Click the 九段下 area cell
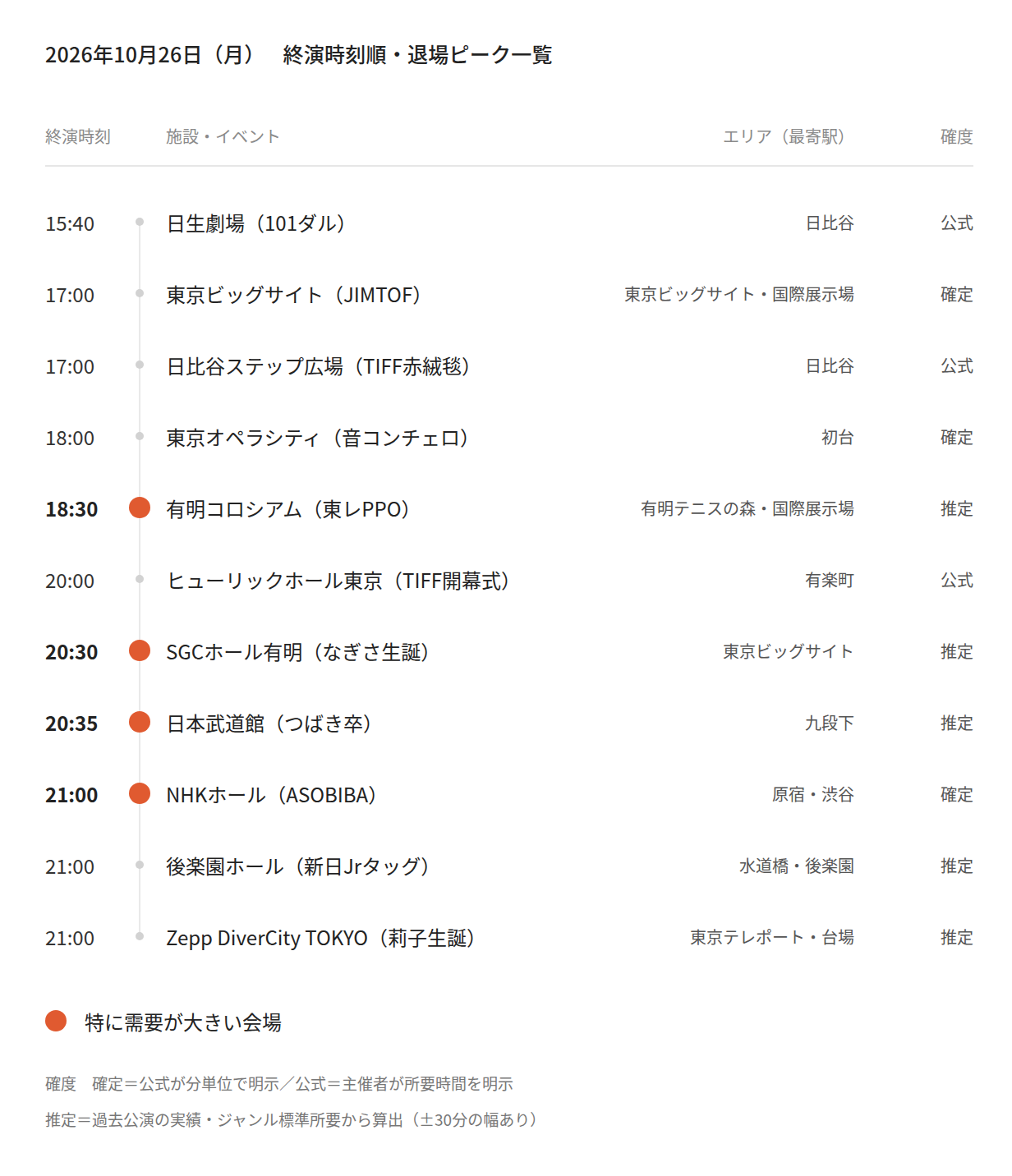This screenshot has height=1176, width=1012. click(x=830, y=723)
